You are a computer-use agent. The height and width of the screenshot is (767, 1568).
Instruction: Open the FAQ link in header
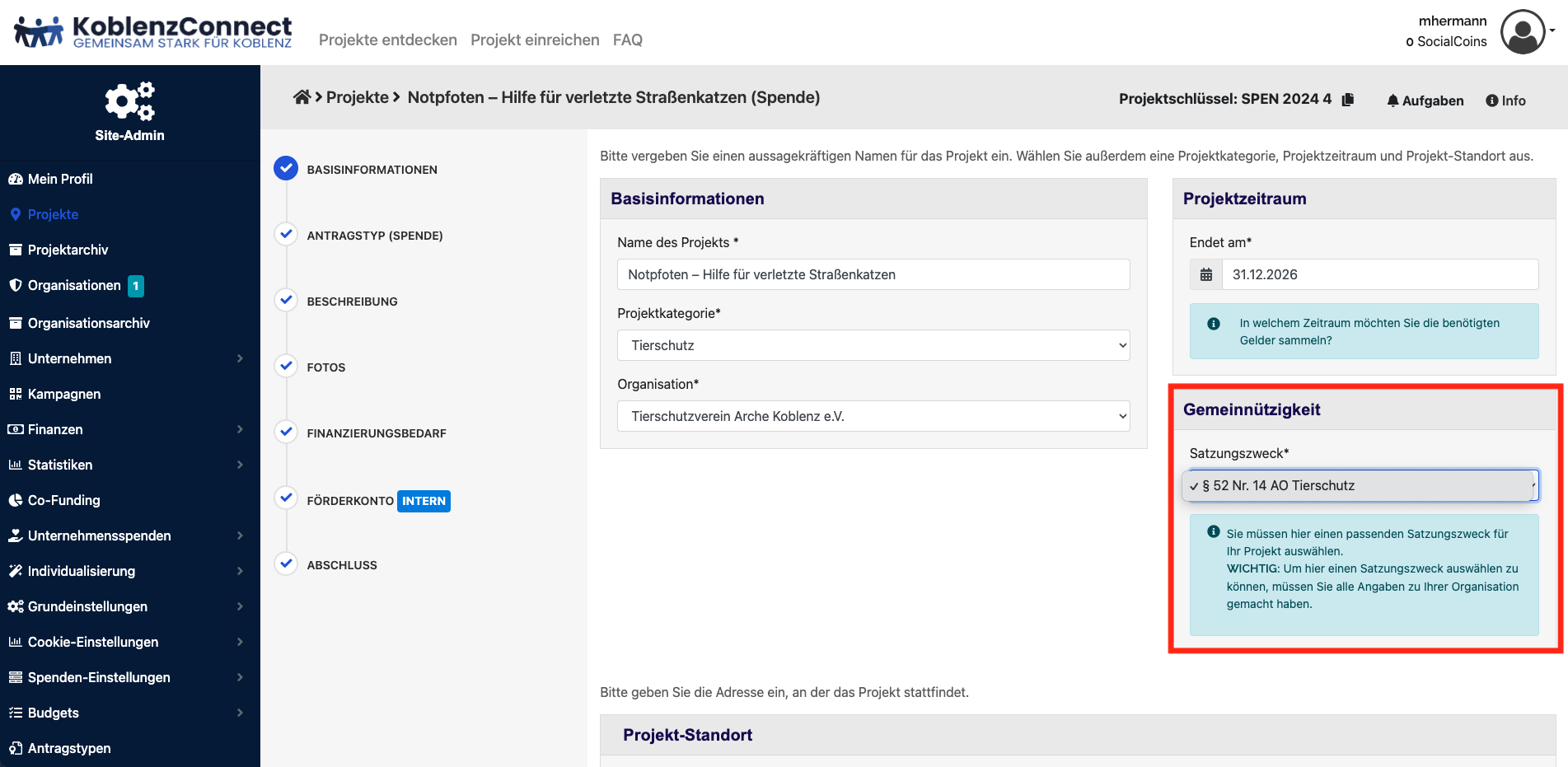pos(627,40)
